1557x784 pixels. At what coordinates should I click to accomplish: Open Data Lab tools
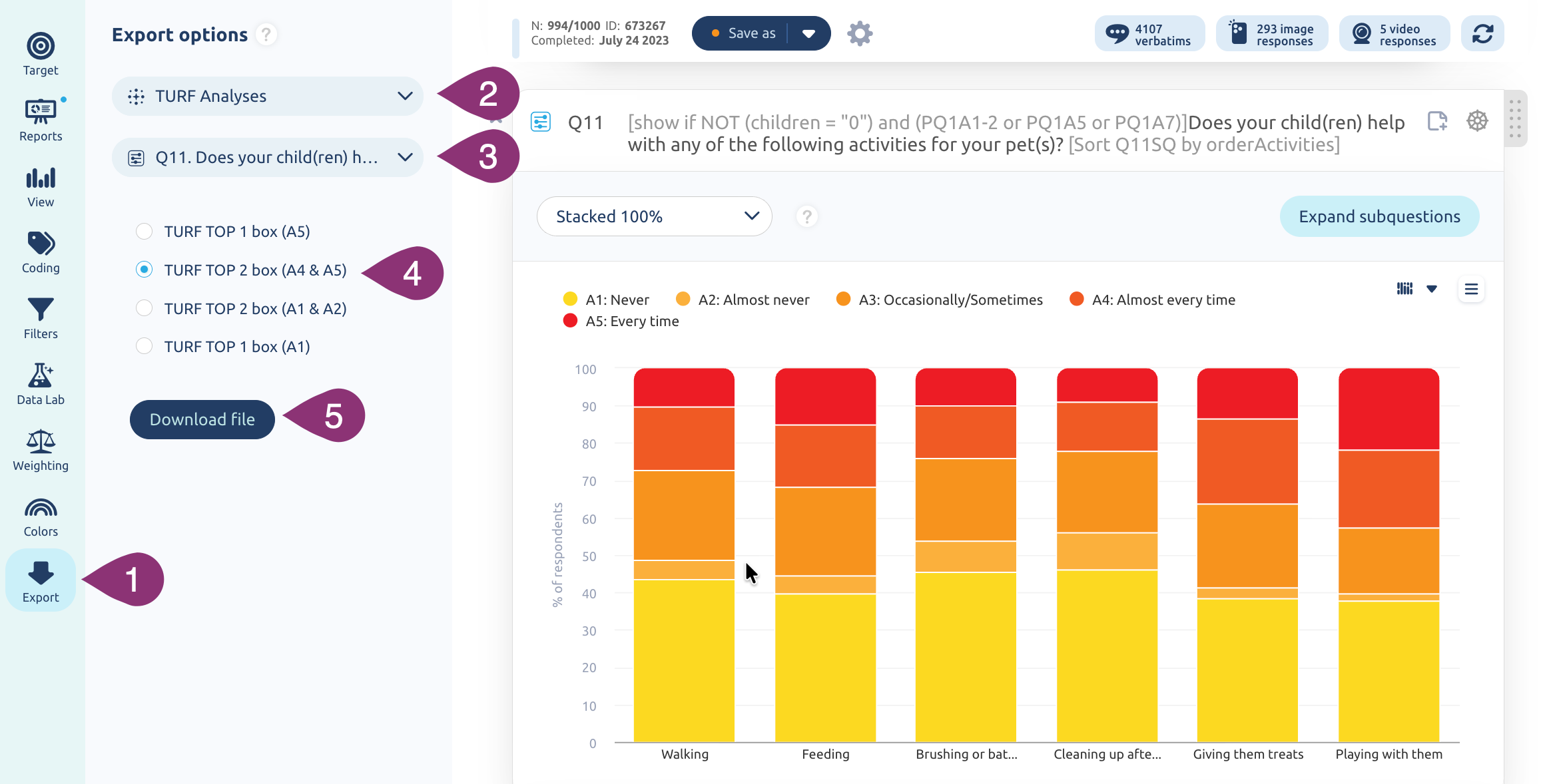click(x=41, y=384)
